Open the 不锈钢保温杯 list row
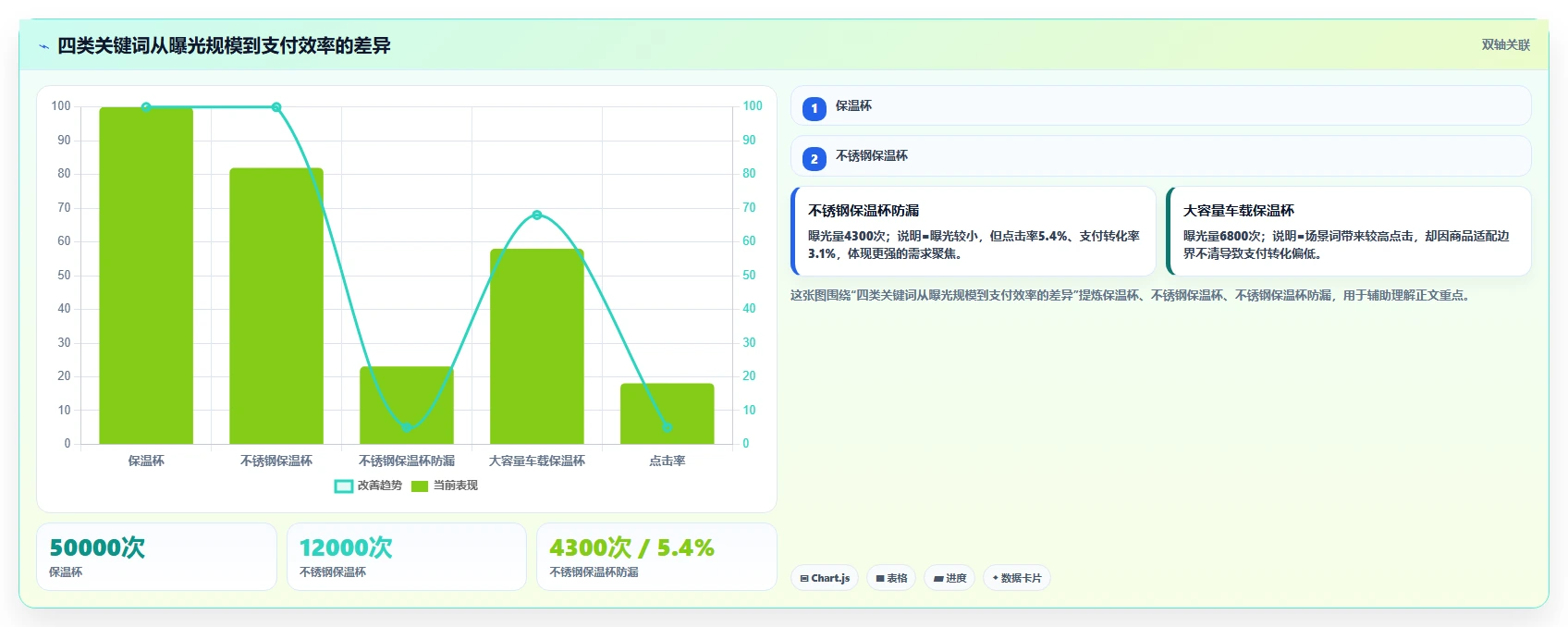This screenshot has width=1568, height=627. (x=1160, y=155)
